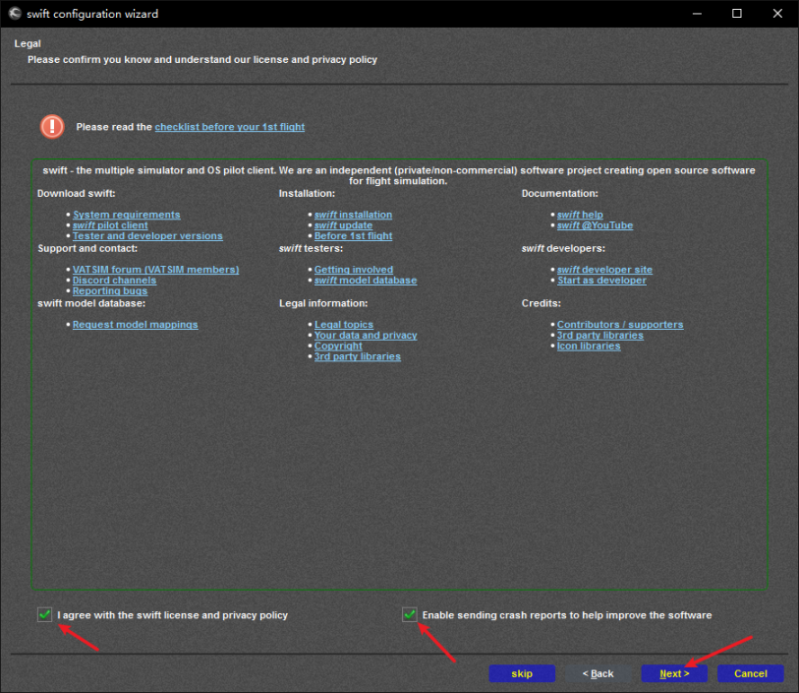Open the checklist before your 1st flight link
The image size is (799, 693).
tap(229, 127)
